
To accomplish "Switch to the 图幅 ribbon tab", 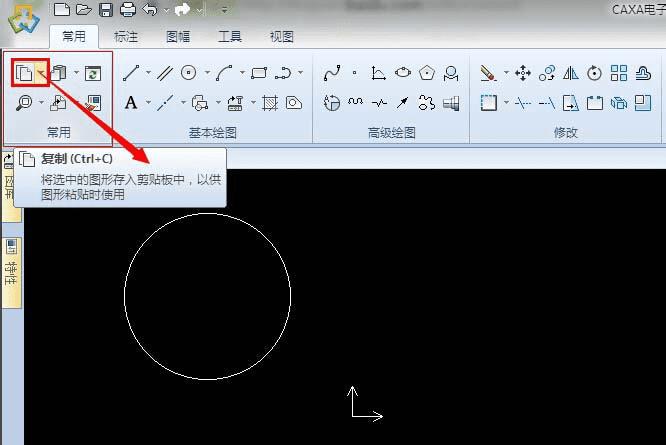I will [178, 37].
